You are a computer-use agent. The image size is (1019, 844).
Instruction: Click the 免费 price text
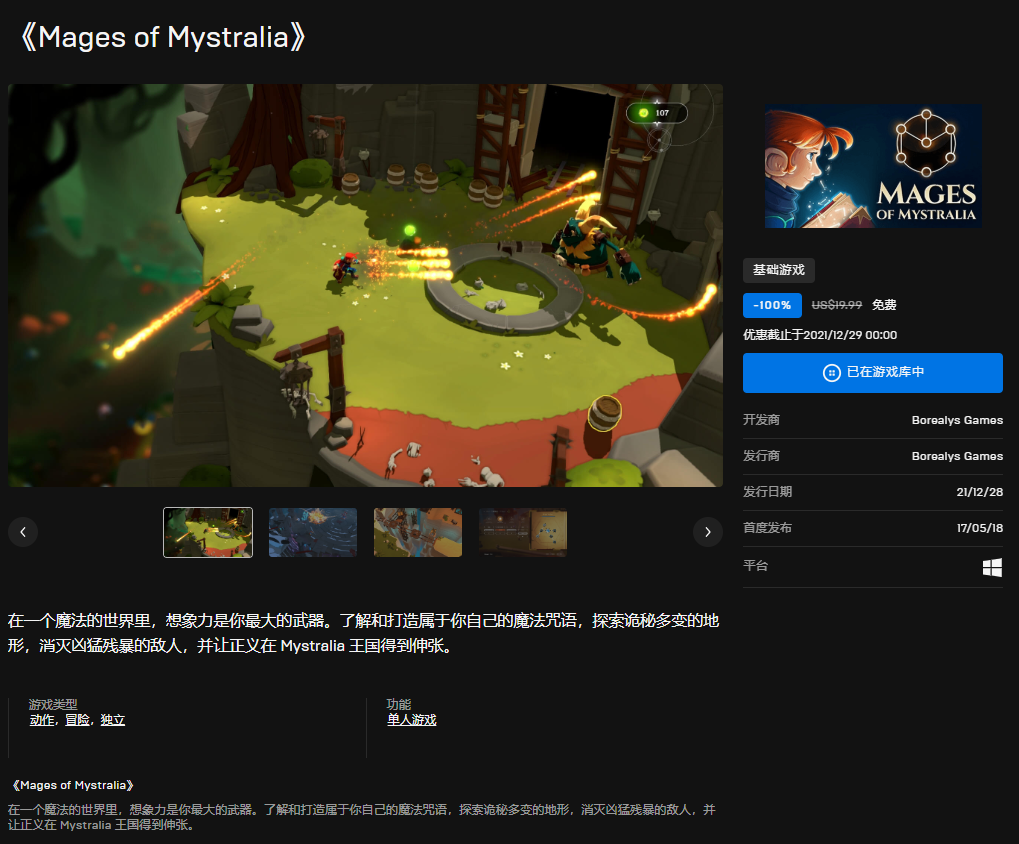pyautogui.click(x=884, y=305)
